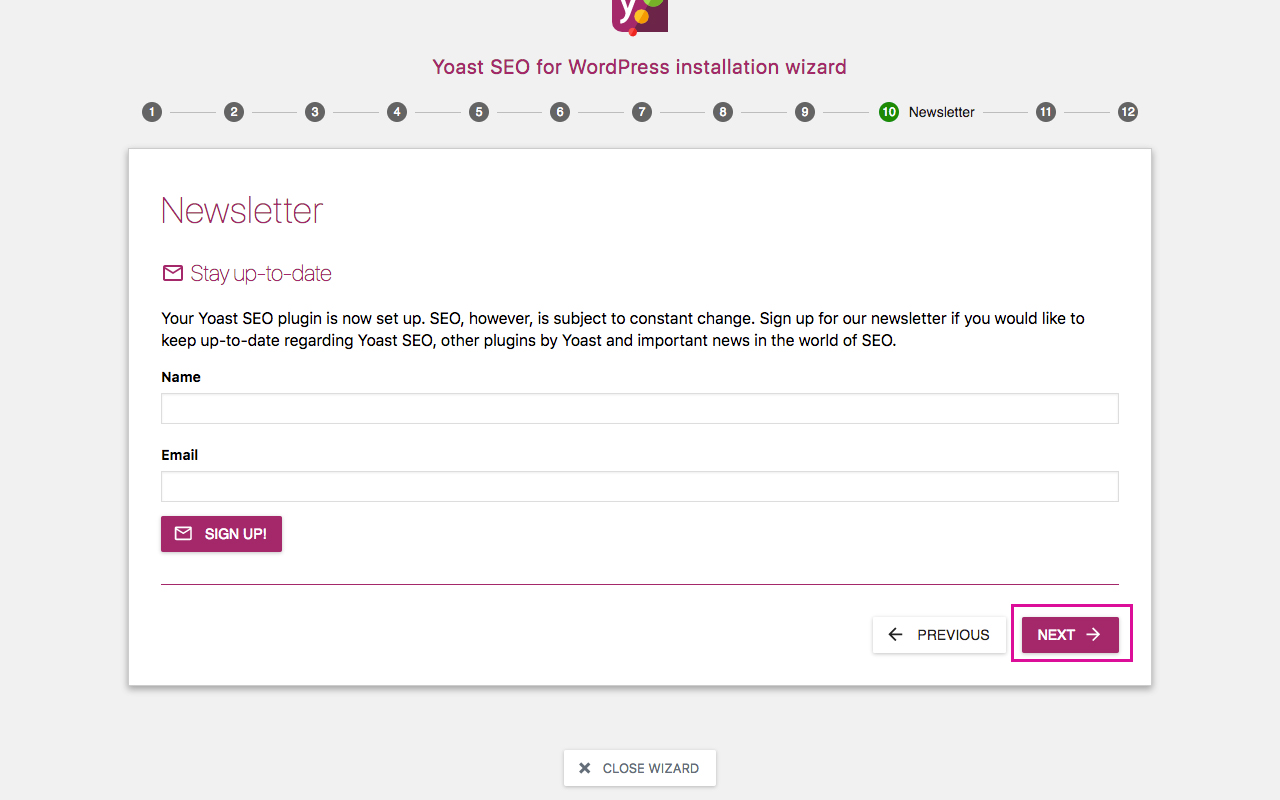1280x800 pixels.
Task: Click the 'Email' field label
Action: click(x=180, y=455)
